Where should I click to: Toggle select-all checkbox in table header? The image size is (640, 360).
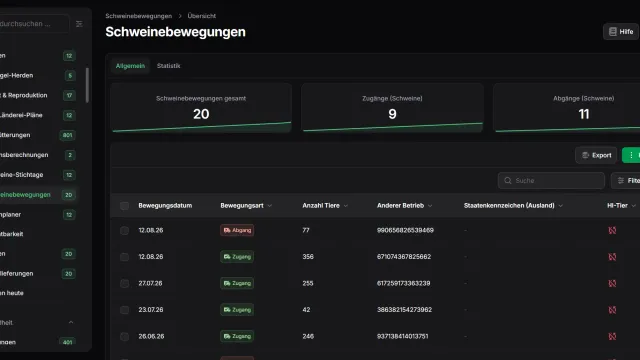coord(124,206)
